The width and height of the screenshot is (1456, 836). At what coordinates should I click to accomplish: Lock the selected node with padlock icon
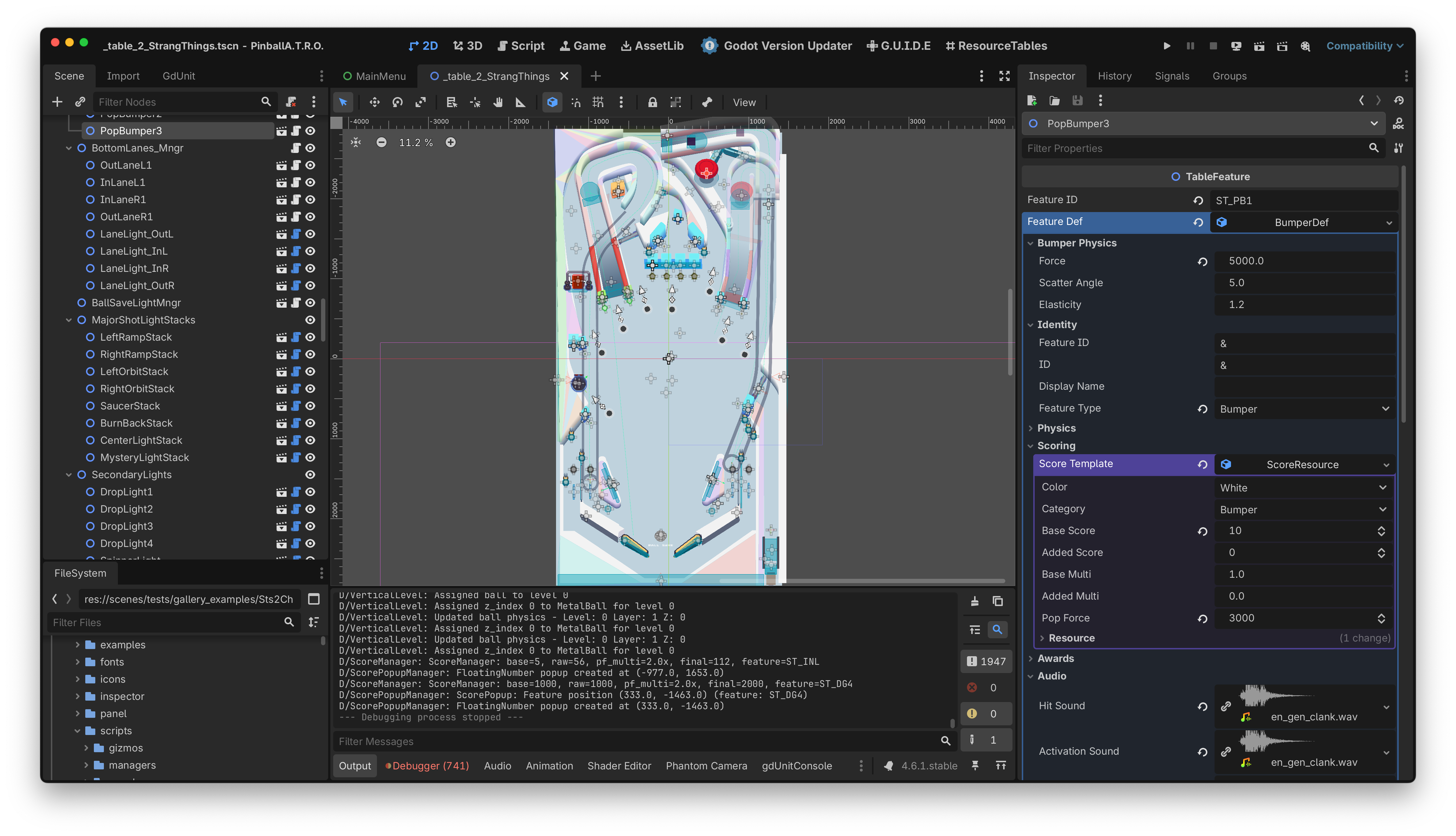[x=652, y=102]
